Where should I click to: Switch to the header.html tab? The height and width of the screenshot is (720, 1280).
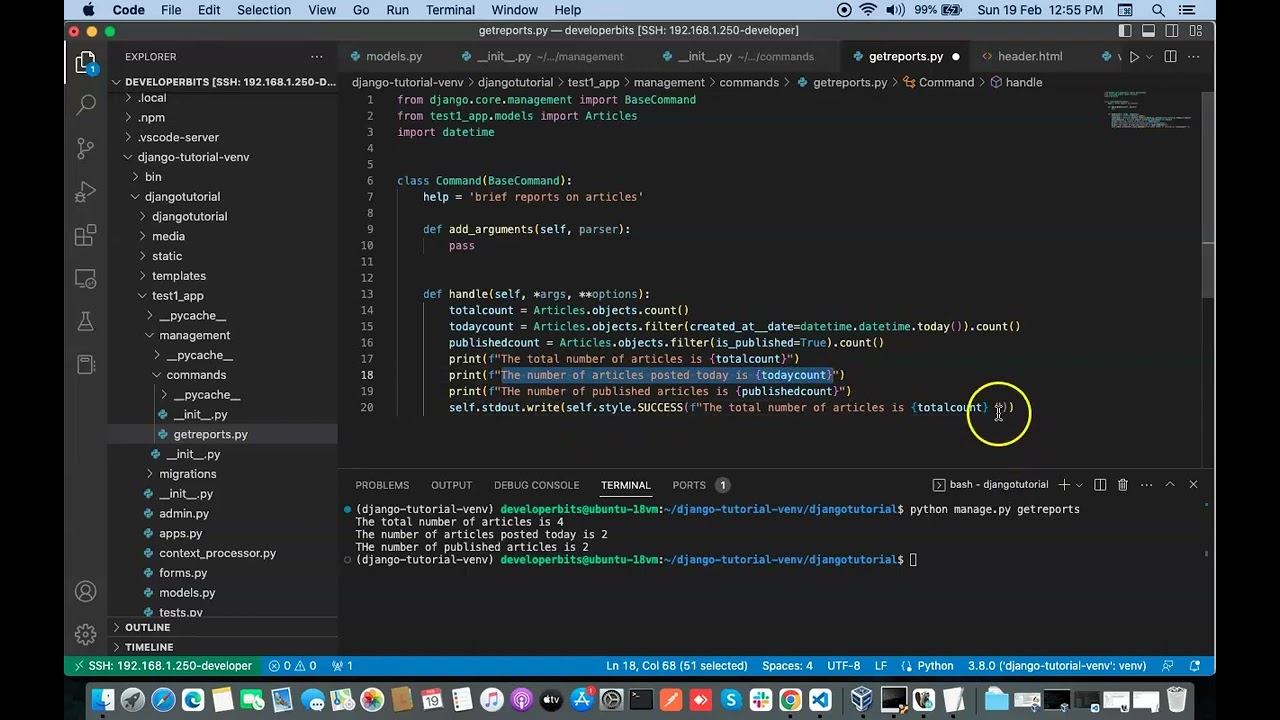[x=1029, y=57]
